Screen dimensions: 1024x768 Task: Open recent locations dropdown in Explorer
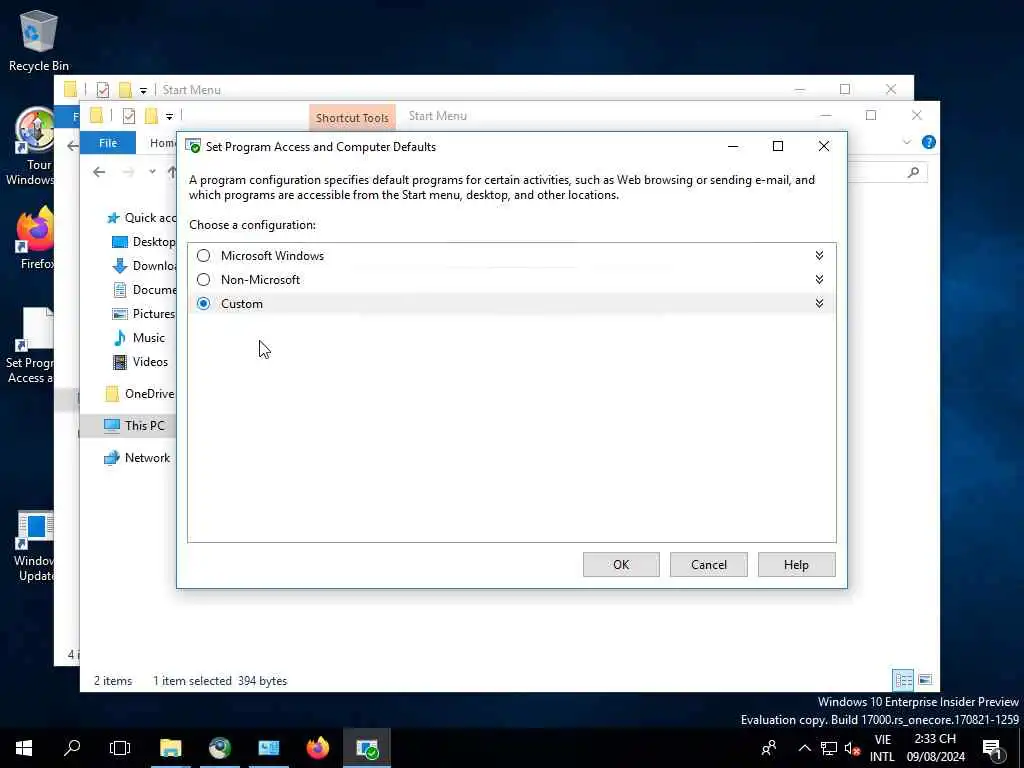(x=152, y=172)
